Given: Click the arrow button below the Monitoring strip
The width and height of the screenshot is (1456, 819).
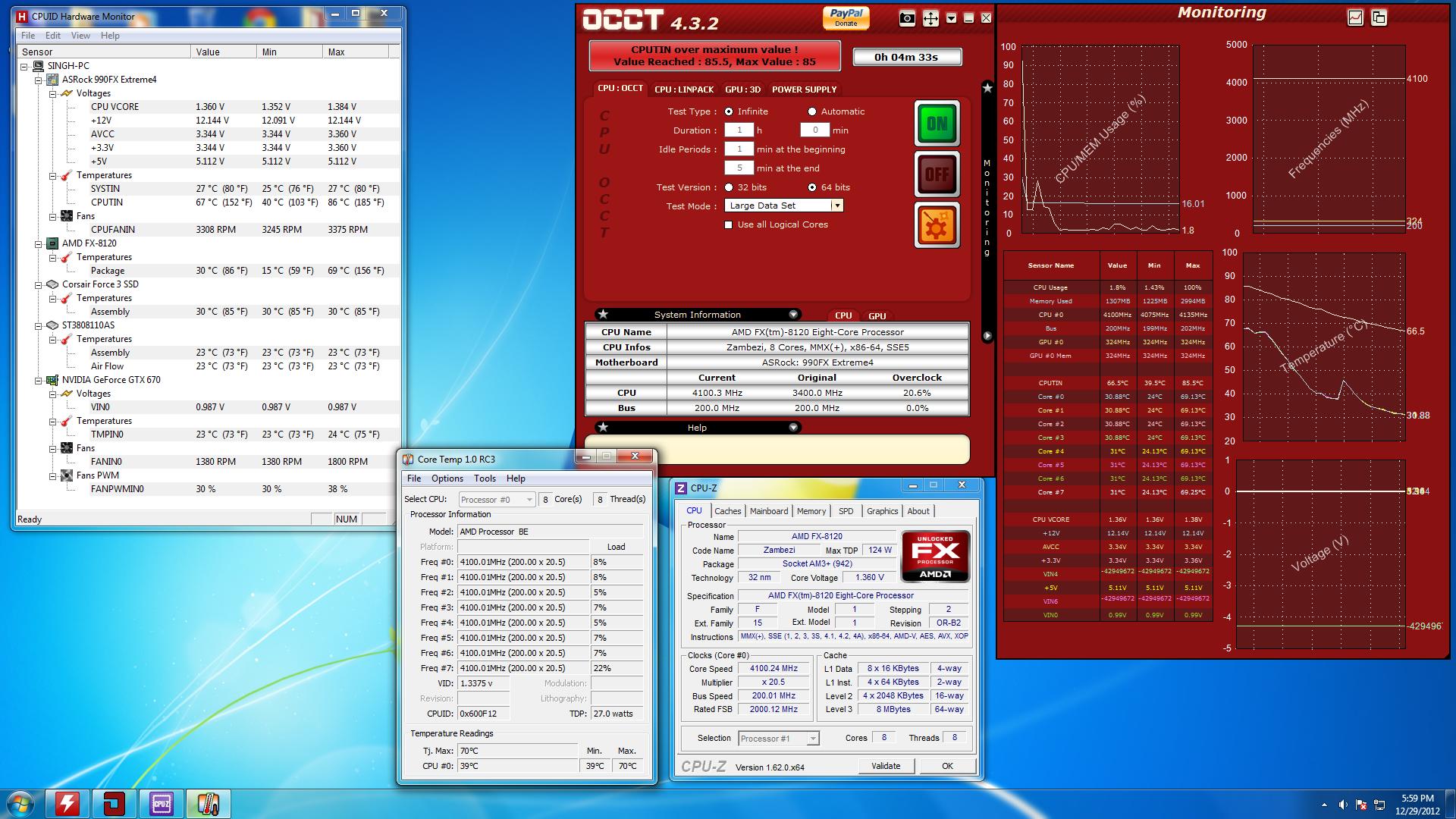Looking at the screenshot, I should [x=987, y=335].
